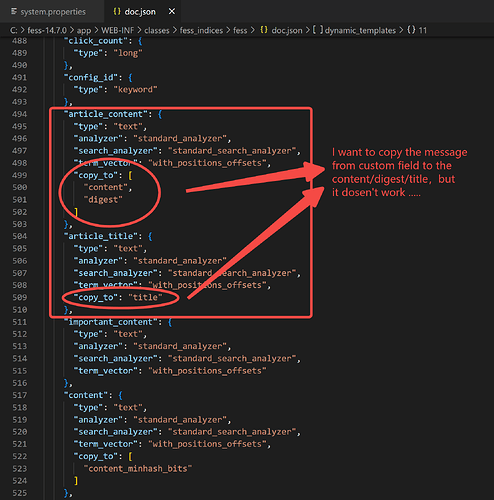Image resolution: width=494 pixels, height=500 pixels.
Task: Click object braces icon before 11
Action: point(411,30)
